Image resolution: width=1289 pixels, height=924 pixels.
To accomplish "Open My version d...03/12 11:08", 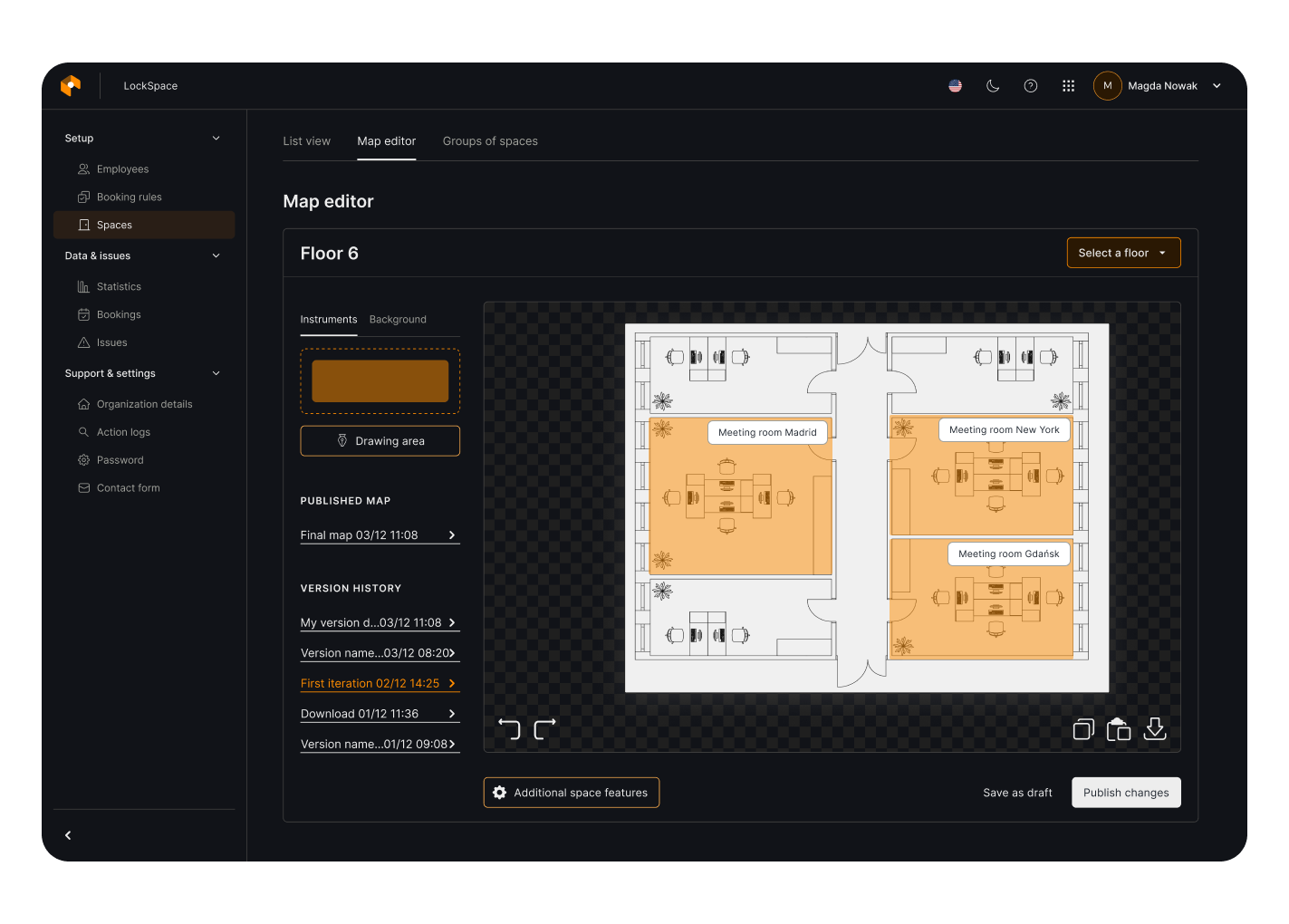I will [380, 623].
